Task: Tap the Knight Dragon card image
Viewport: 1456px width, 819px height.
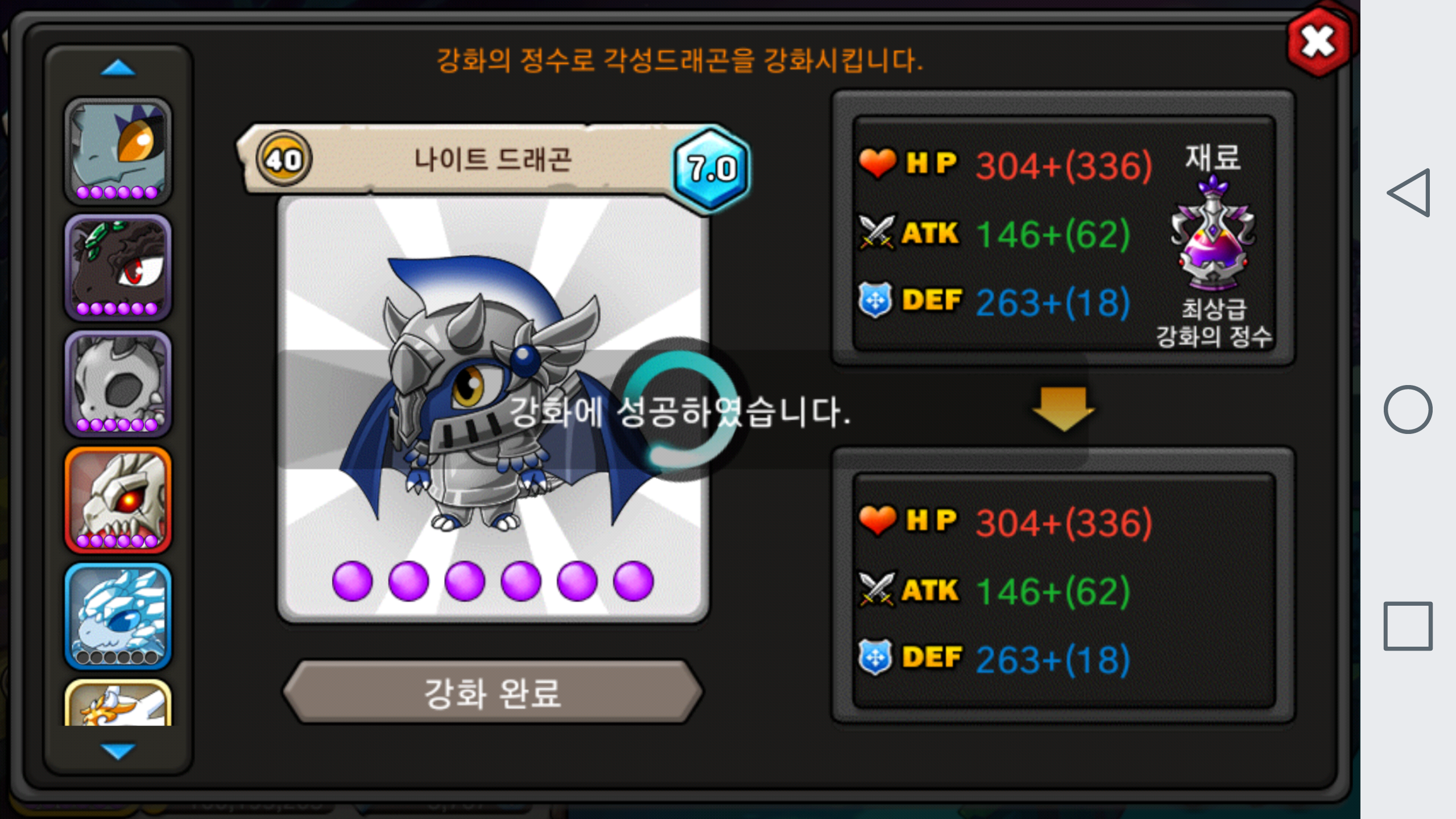Action: click(x=493, y=409)
